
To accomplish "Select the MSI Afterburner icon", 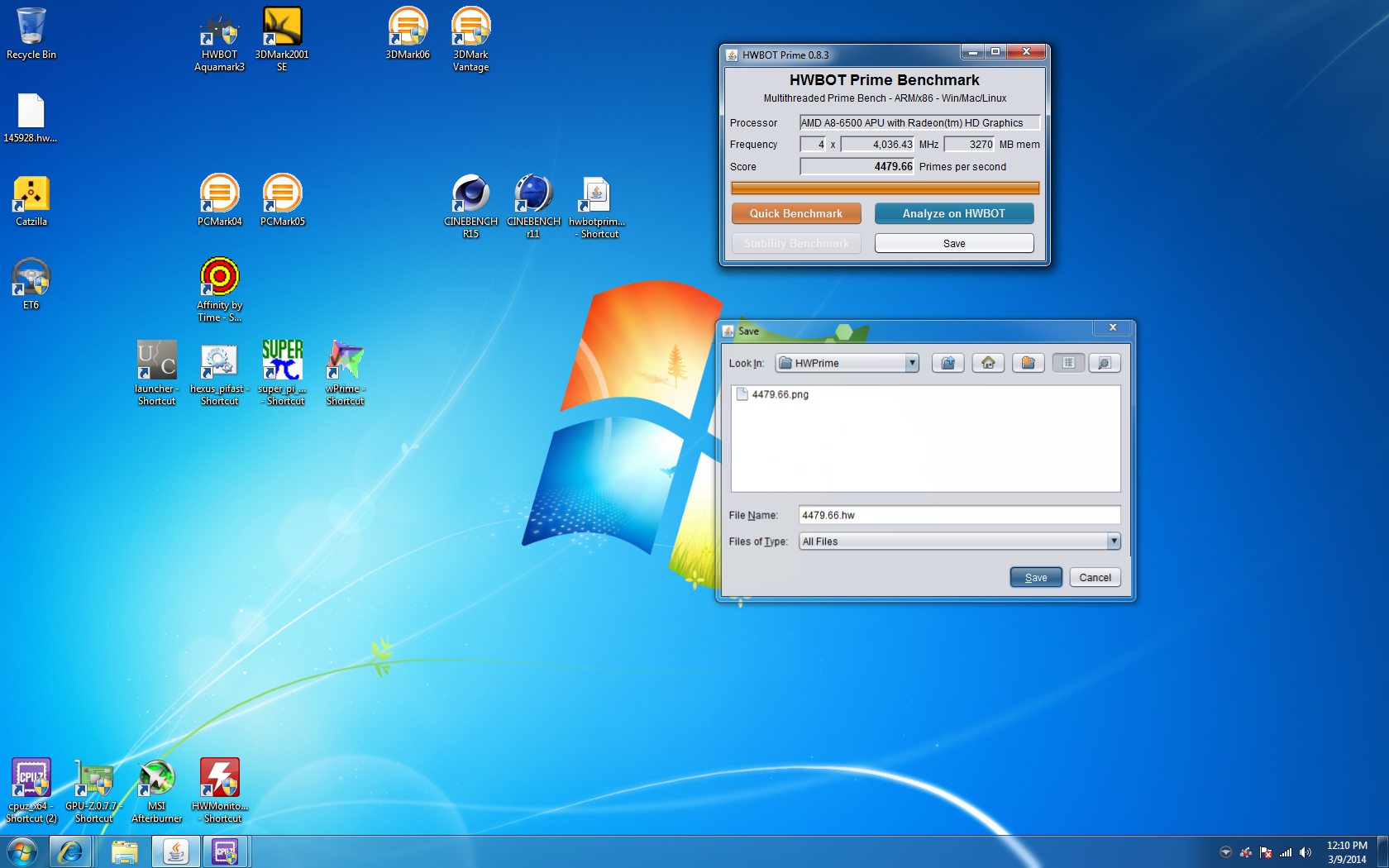I will tap(157, 791).
